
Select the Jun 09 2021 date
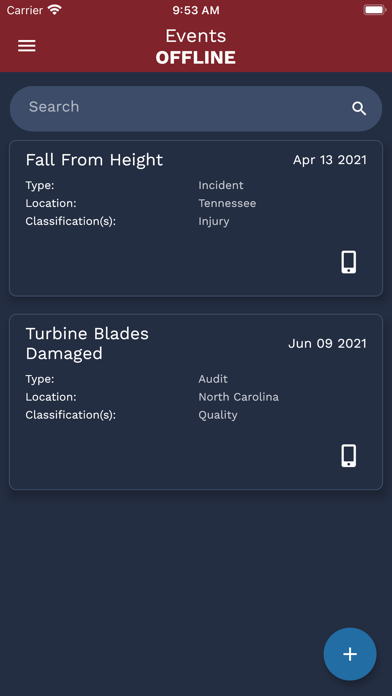point(328,344)
